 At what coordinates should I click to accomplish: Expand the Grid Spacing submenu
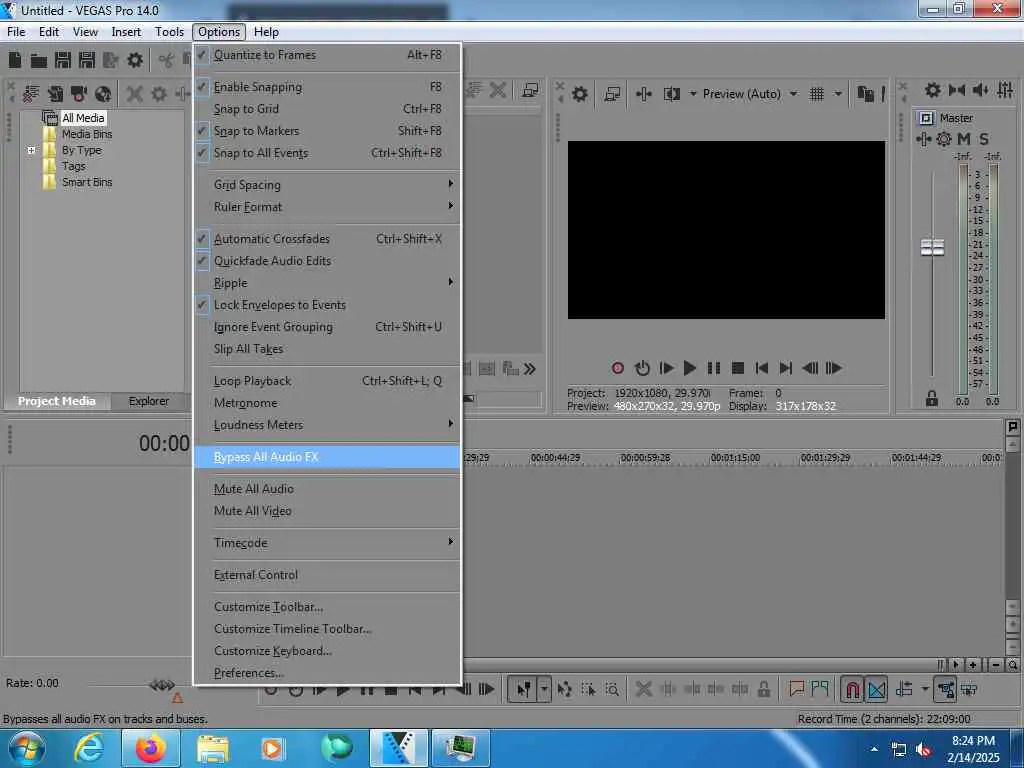(x=327, y=185)
